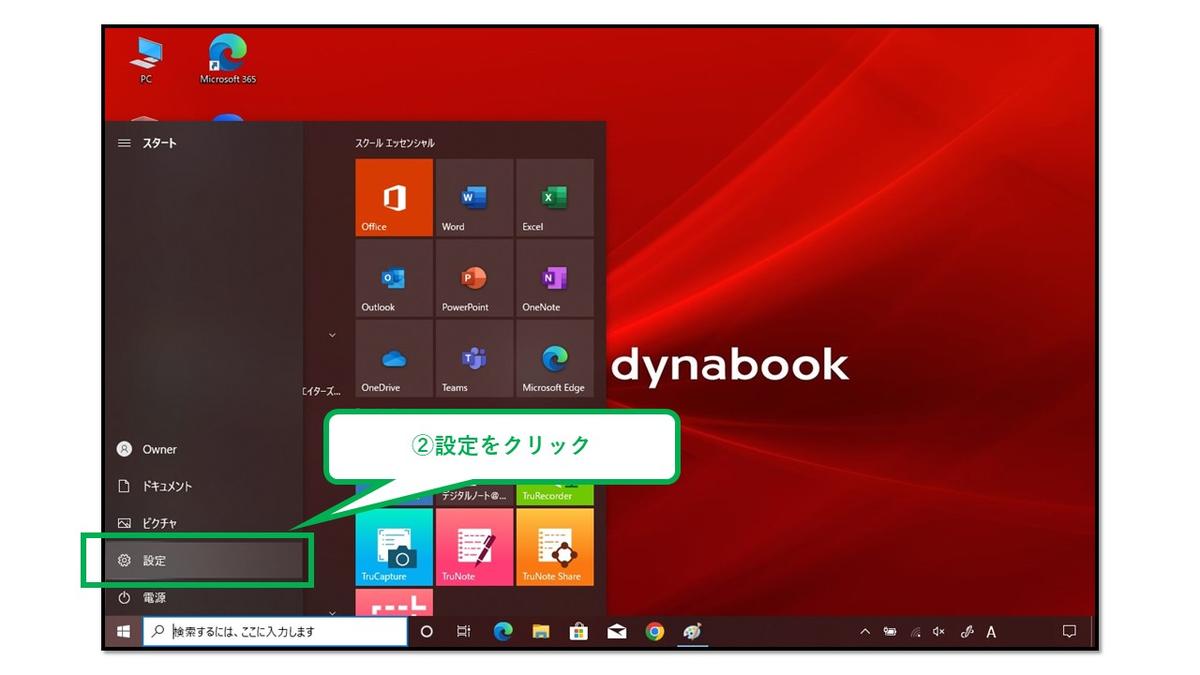Open Task View on the taskbar

pyautogui.click(x=464, y=632)
